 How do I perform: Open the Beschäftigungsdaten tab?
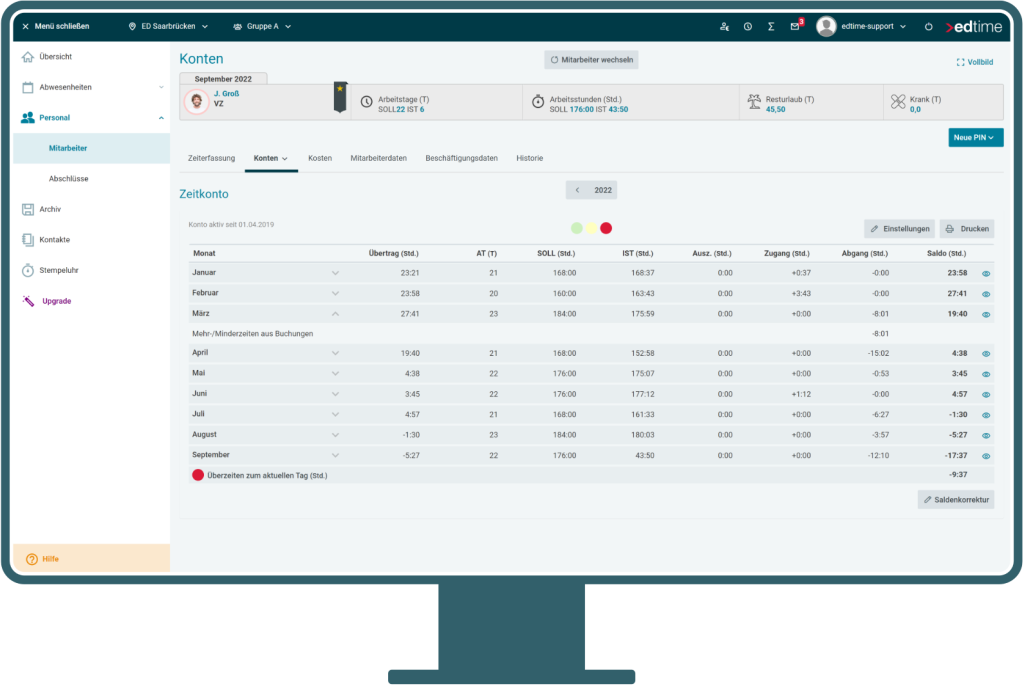coord(461,158)
